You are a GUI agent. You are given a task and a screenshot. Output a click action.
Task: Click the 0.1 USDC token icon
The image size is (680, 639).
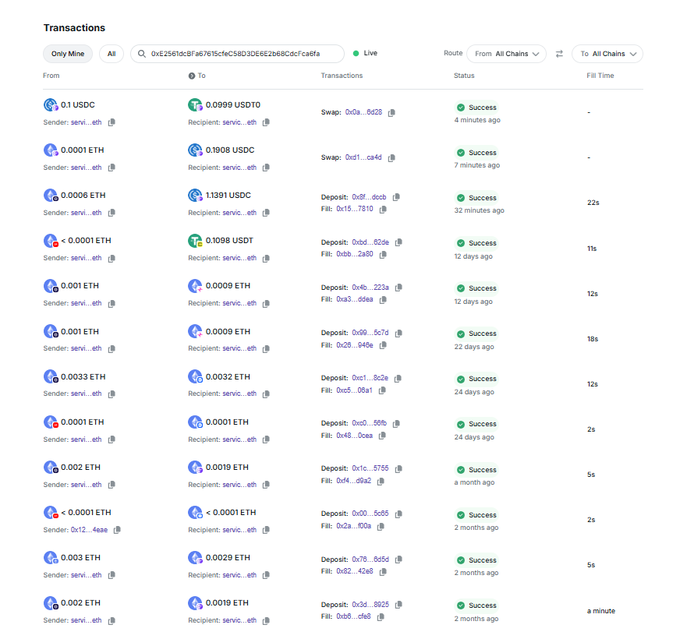(x=51, y=105)
